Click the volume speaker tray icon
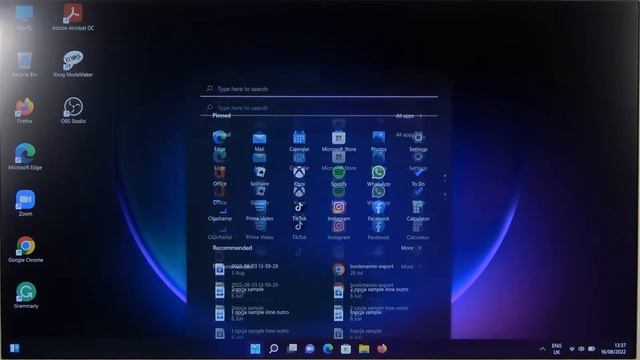 click(x=581, y=349)
